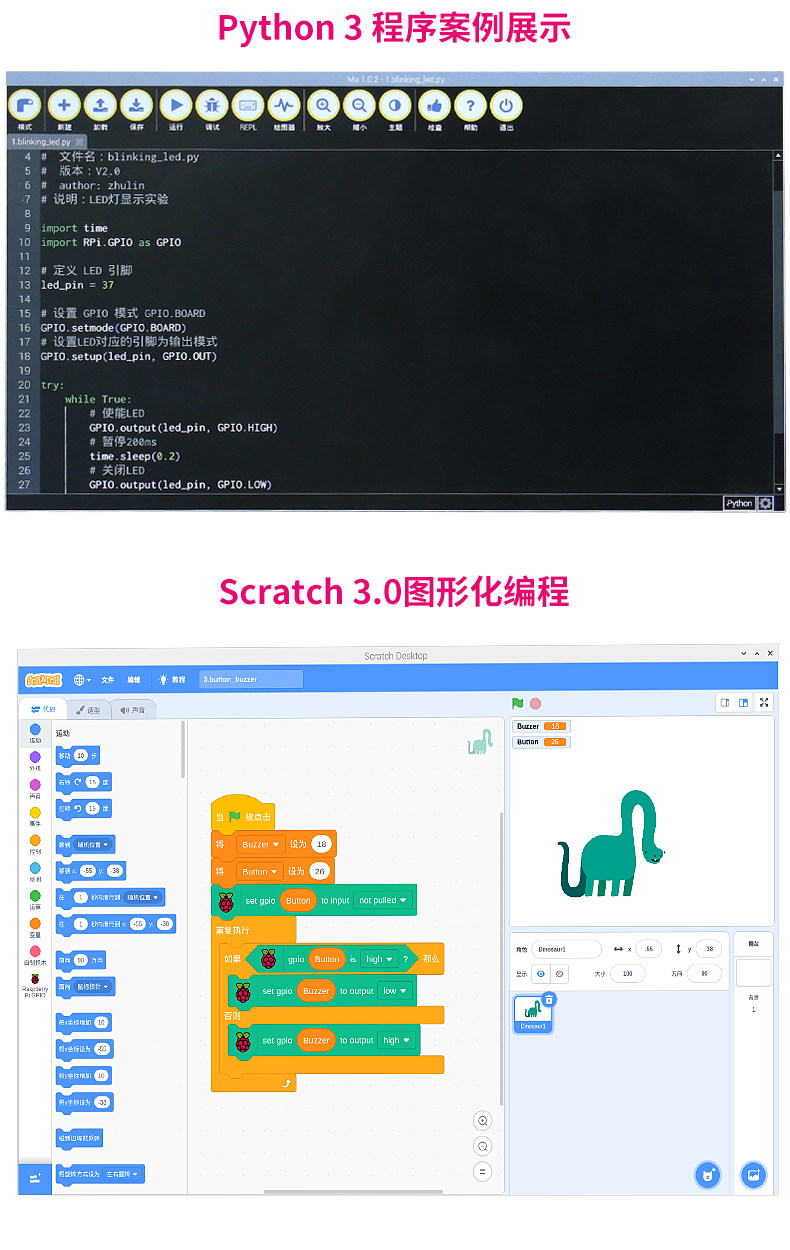Select the My Blocks (自制积木) category
This screenshot has height=1250, width=790.
(35, 955)
